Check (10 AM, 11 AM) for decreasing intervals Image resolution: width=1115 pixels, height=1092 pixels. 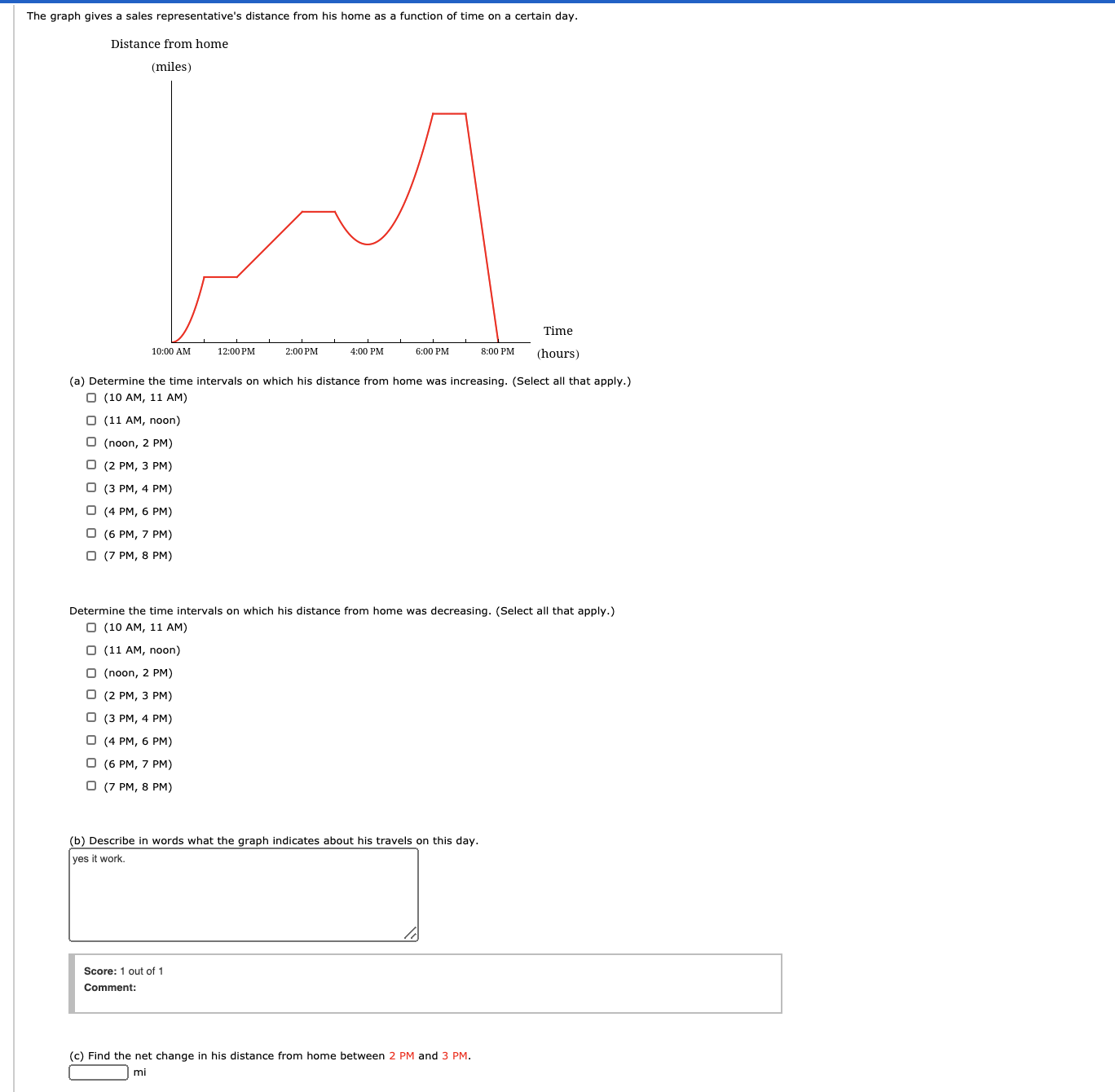pyautogui.click(x=90, y=627)
